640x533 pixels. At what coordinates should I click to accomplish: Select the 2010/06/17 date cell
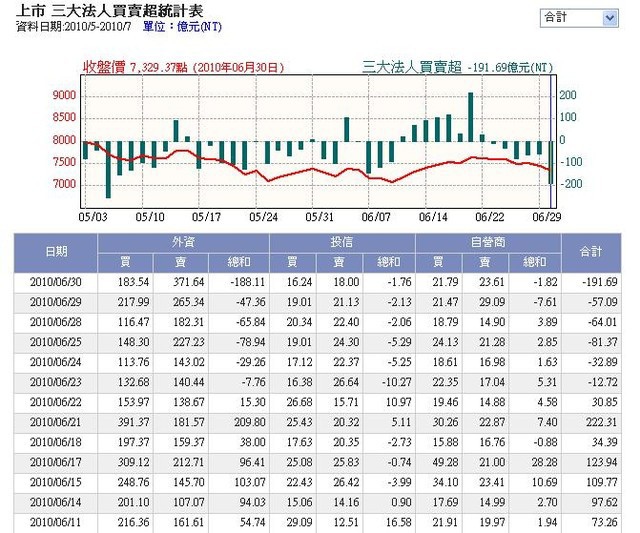pos(56,462)
